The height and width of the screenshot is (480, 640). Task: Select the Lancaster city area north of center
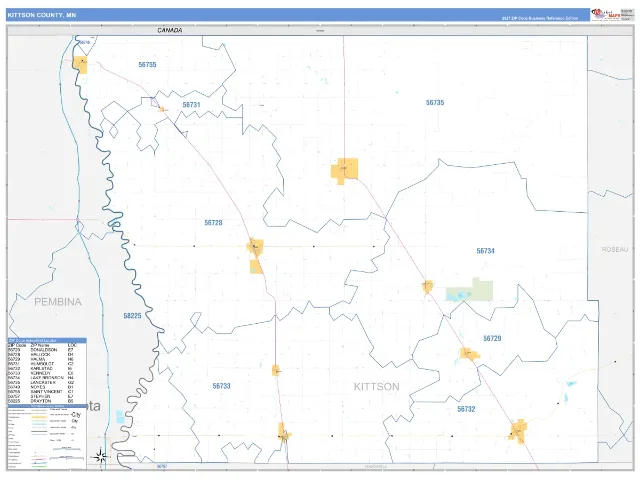click(x=344, y=170)
